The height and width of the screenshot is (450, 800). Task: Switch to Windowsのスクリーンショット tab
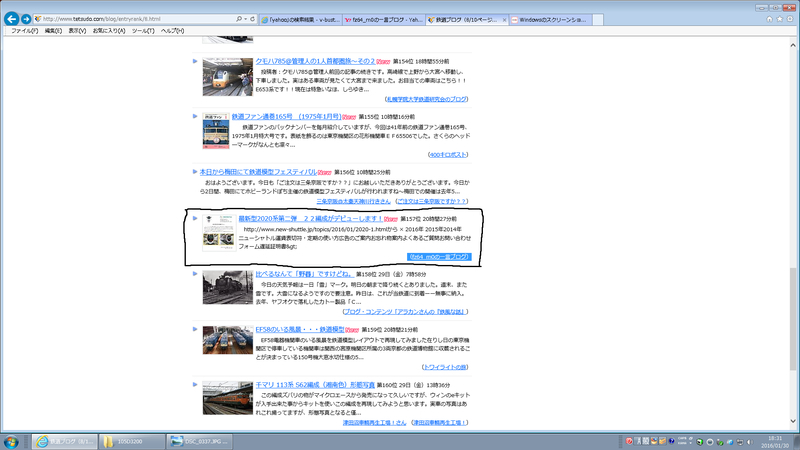click(550, 20)
